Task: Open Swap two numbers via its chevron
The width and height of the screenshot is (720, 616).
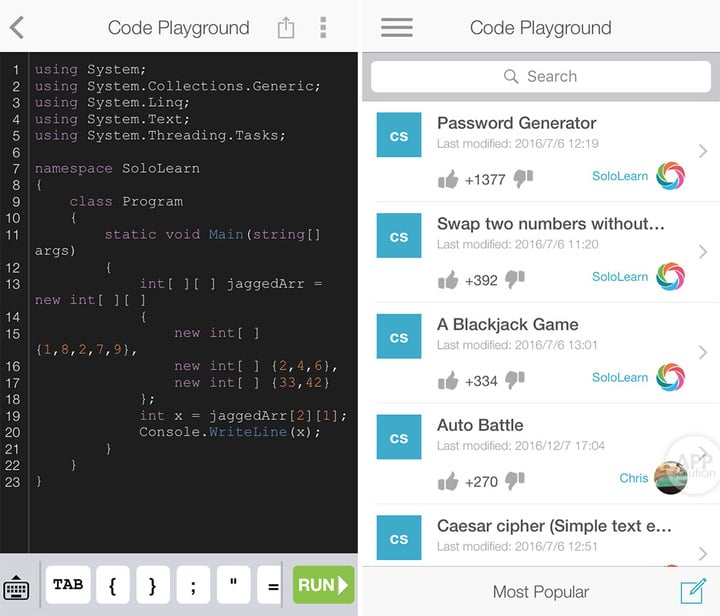Action: point(703,252)
